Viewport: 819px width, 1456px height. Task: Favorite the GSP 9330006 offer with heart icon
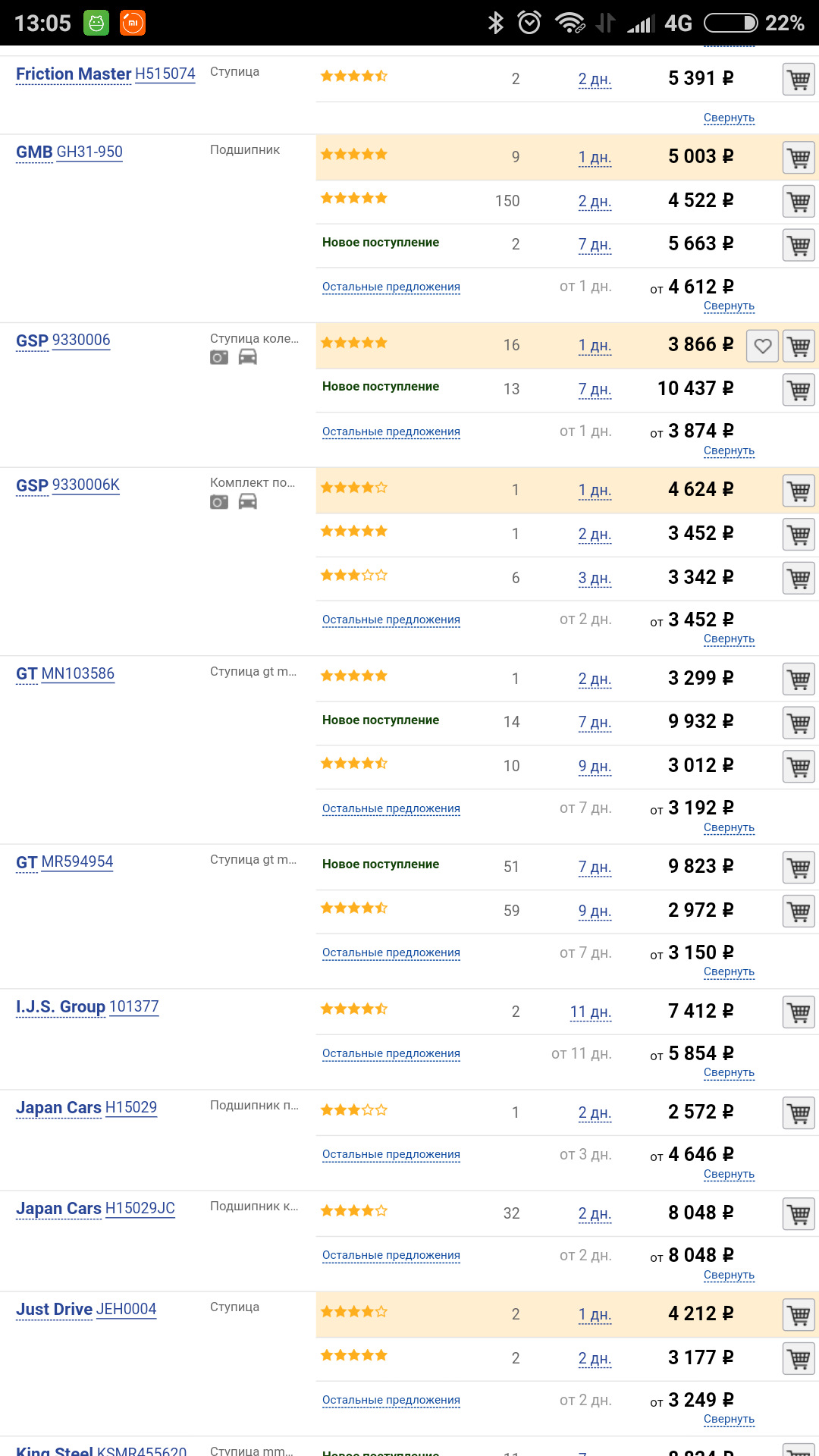(x=762, y=346)
